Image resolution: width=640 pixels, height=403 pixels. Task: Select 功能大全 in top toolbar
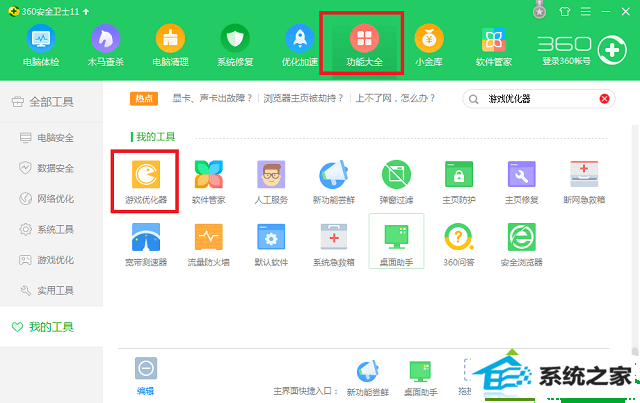point(364,45)
